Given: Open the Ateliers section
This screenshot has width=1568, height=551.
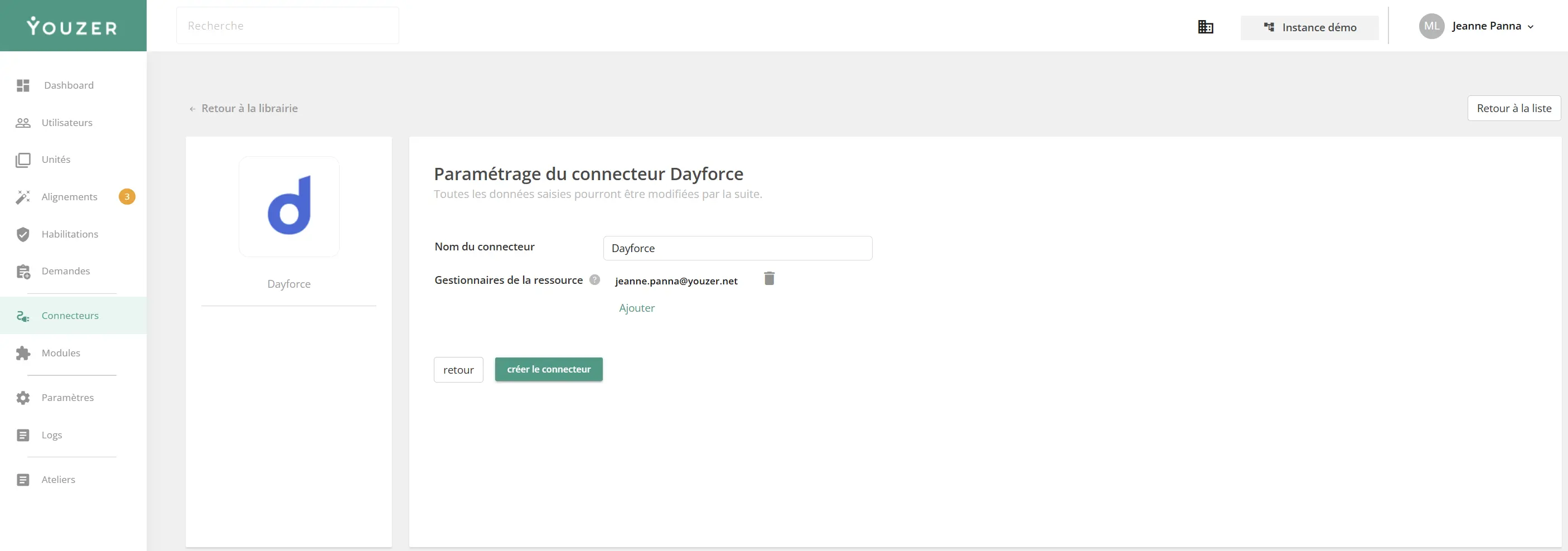Looking at the screenshot, I should click(x=58, y=479).
